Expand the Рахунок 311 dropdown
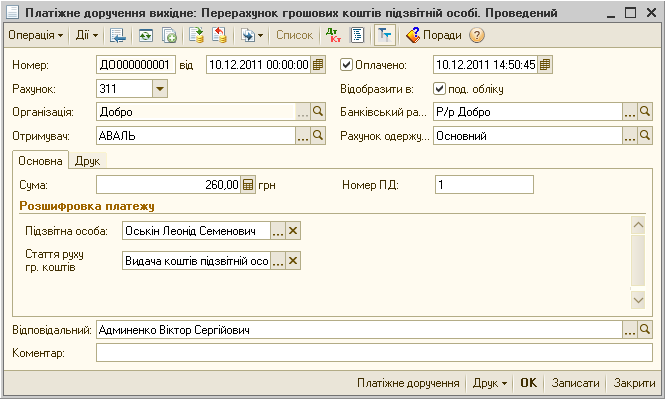Viewport: 665px width, 399px height. 160,89
